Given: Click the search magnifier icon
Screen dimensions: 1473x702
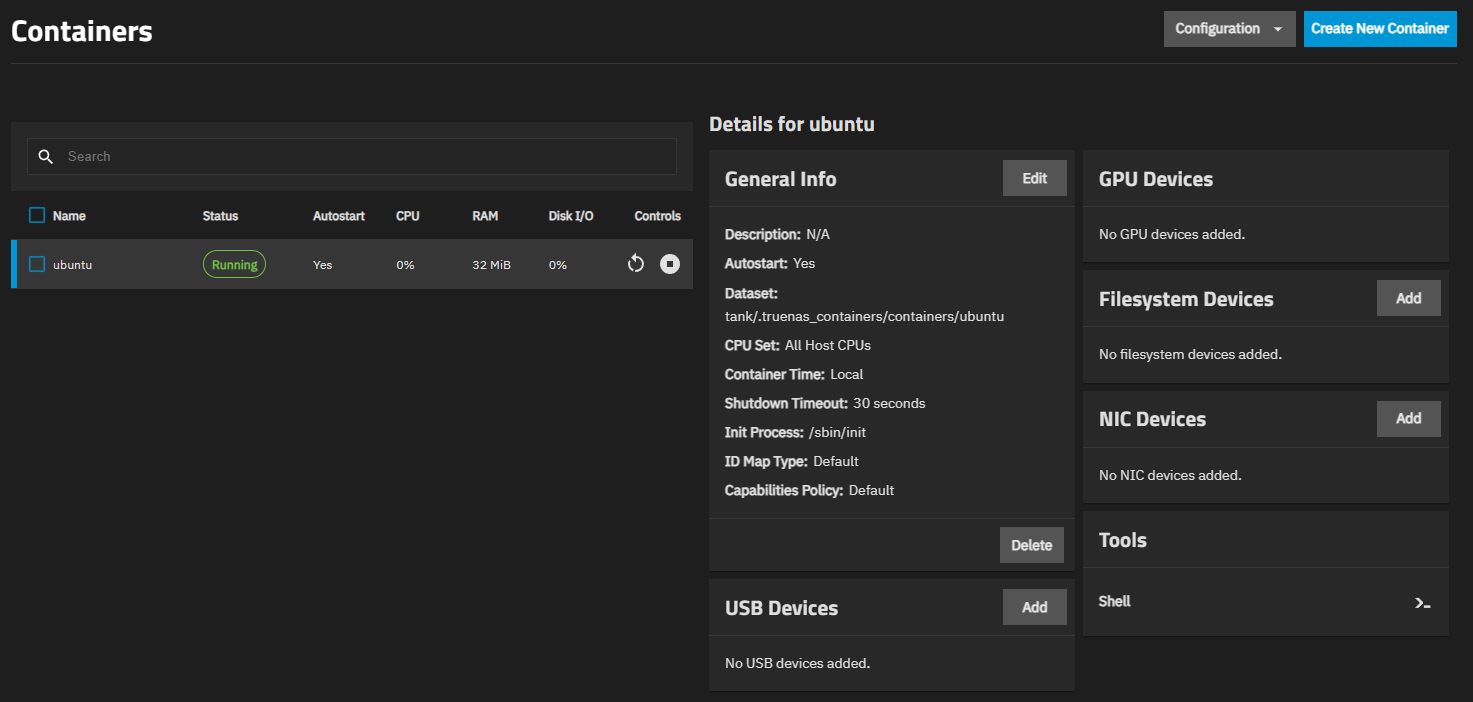Looking at the screenshot, I should click(45, 157).
